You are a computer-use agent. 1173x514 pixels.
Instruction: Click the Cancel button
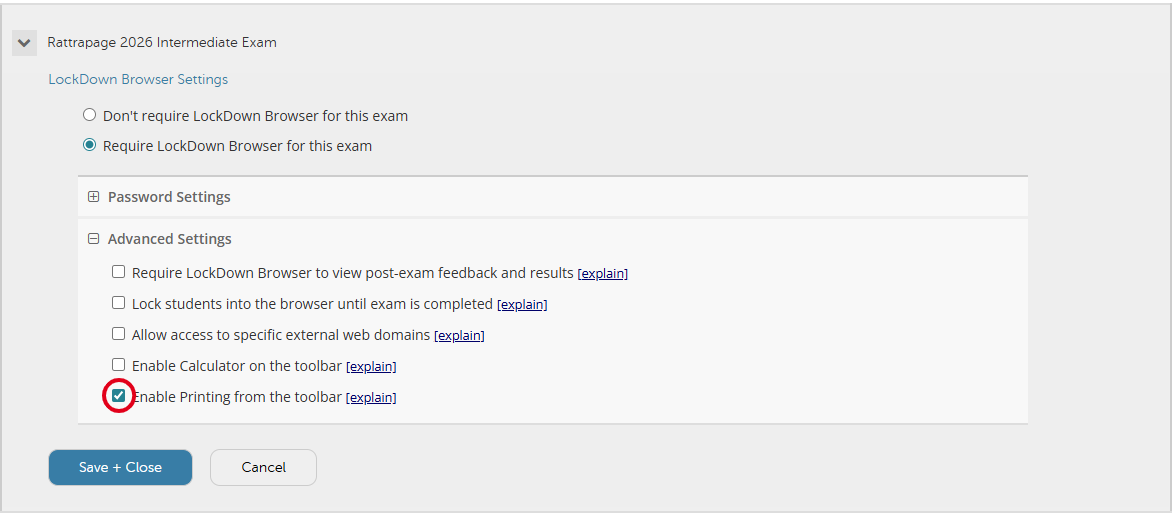click(263, 467)
